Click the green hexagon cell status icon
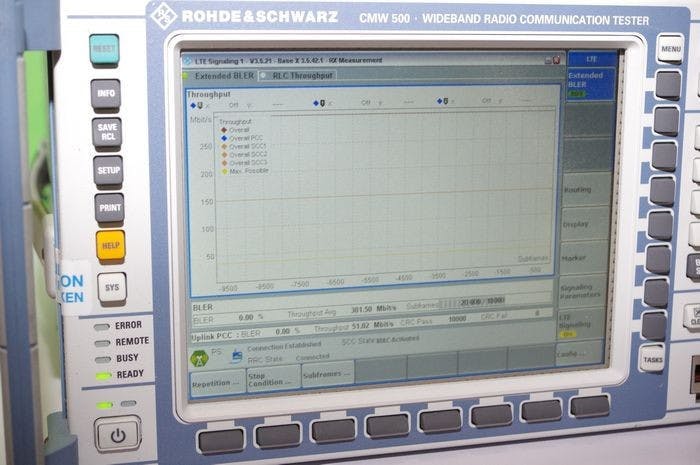The height and width of the screenshot is (465, 700). pyautogui.click(x=199, y=358)
